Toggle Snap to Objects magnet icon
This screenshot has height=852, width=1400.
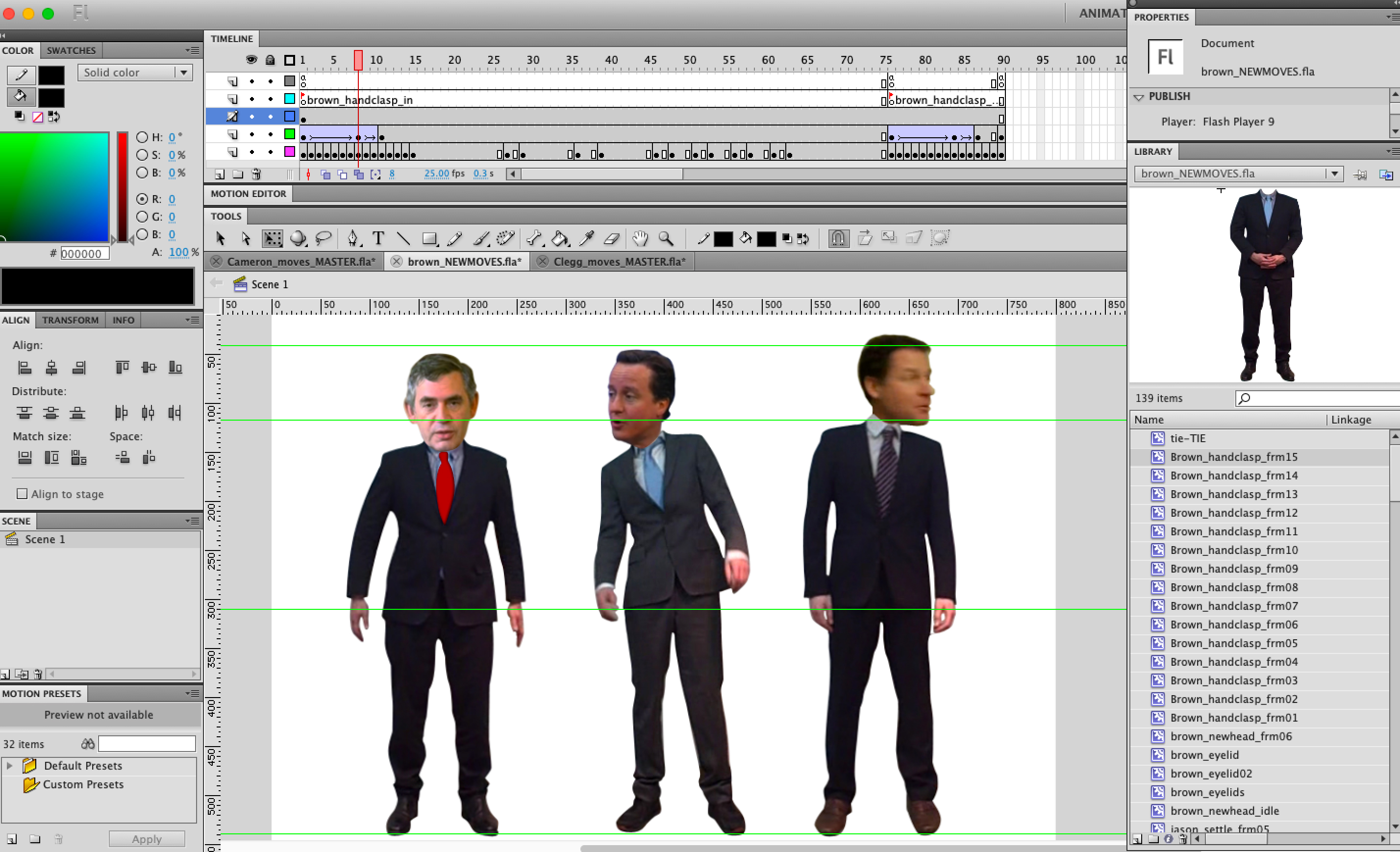(x=838, y=238)
